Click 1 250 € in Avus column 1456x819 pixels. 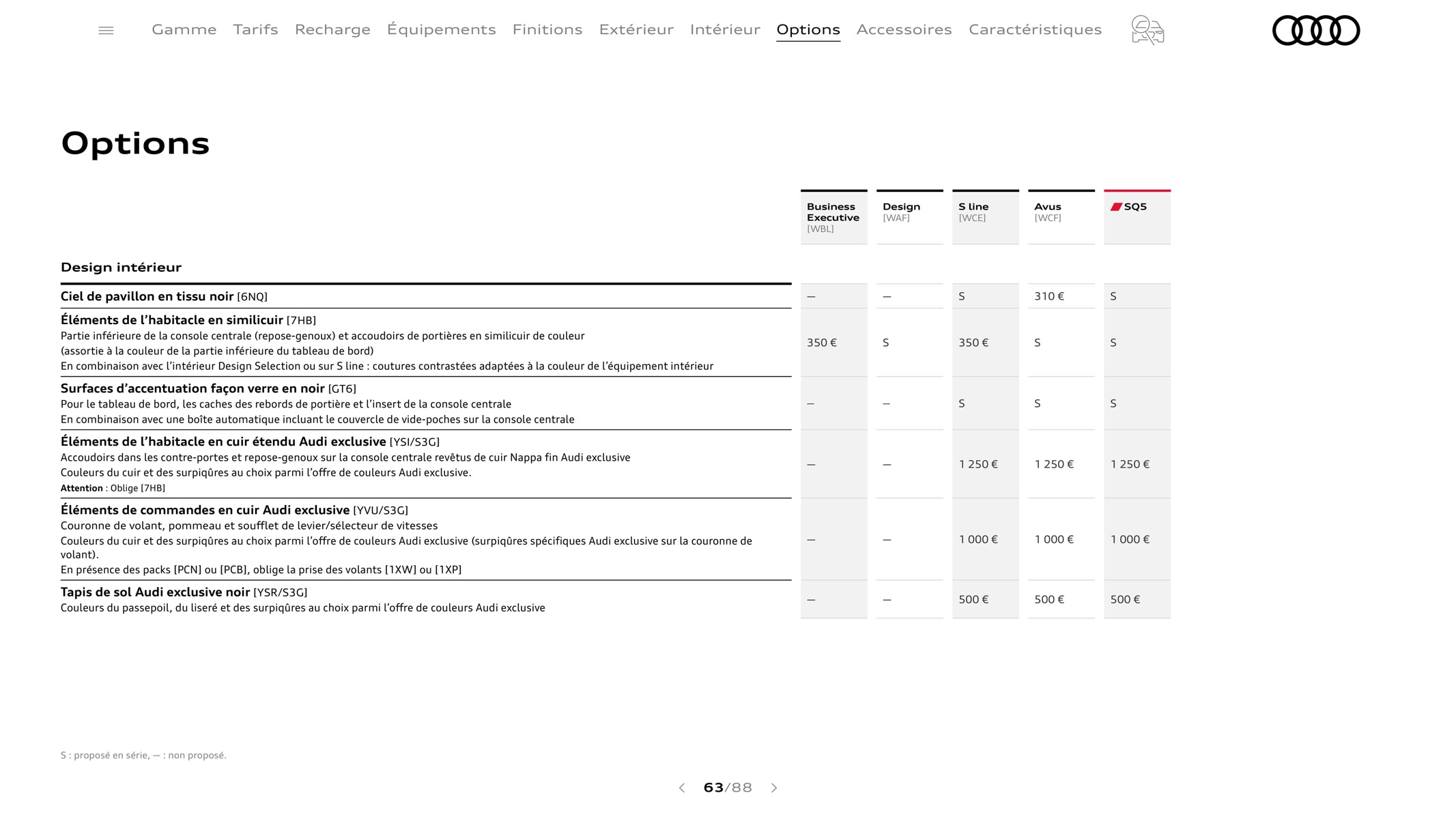(1061, 464)
